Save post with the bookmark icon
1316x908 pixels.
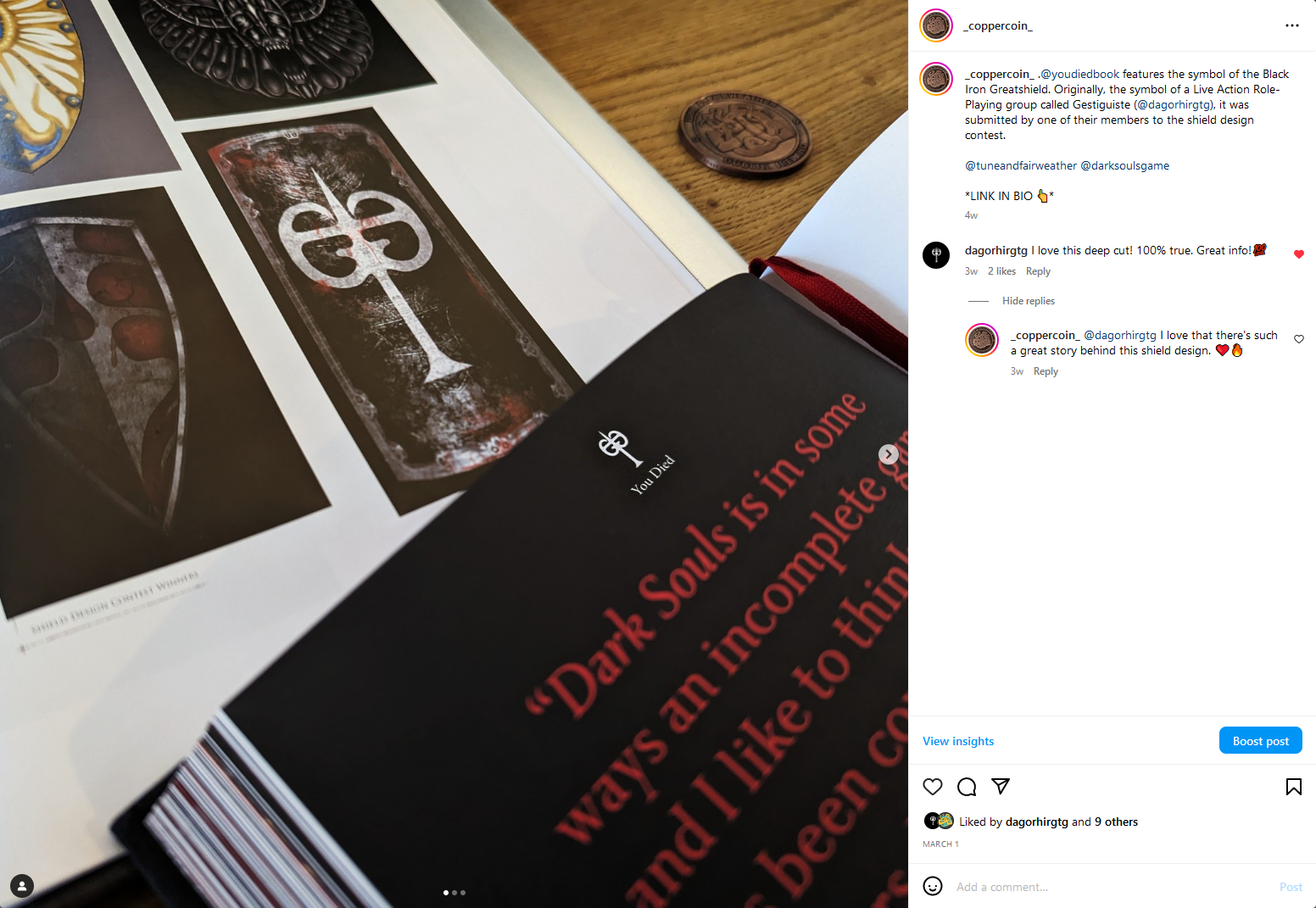[x=1293, y=787]
